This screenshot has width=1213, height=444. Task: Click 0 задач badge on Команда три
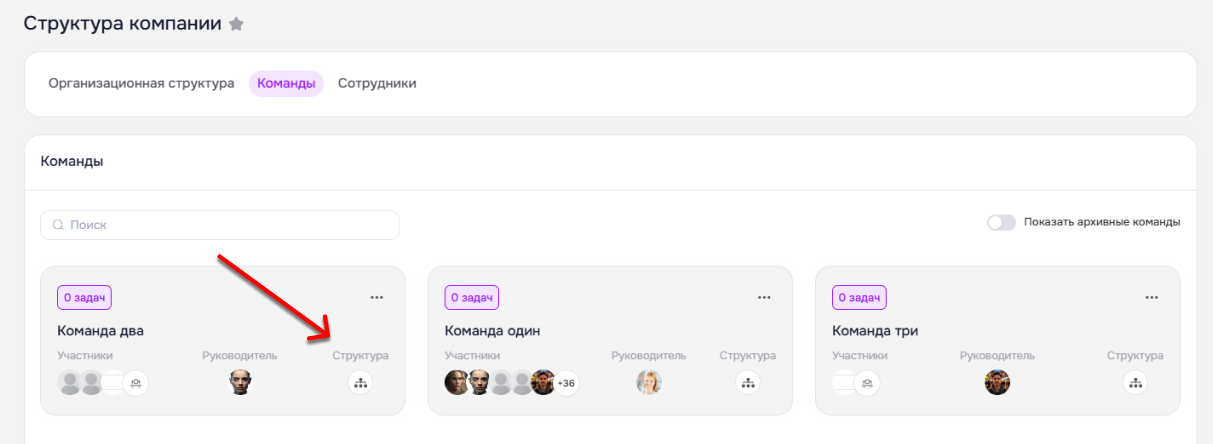pyautogui.click(x=859, y=297)
